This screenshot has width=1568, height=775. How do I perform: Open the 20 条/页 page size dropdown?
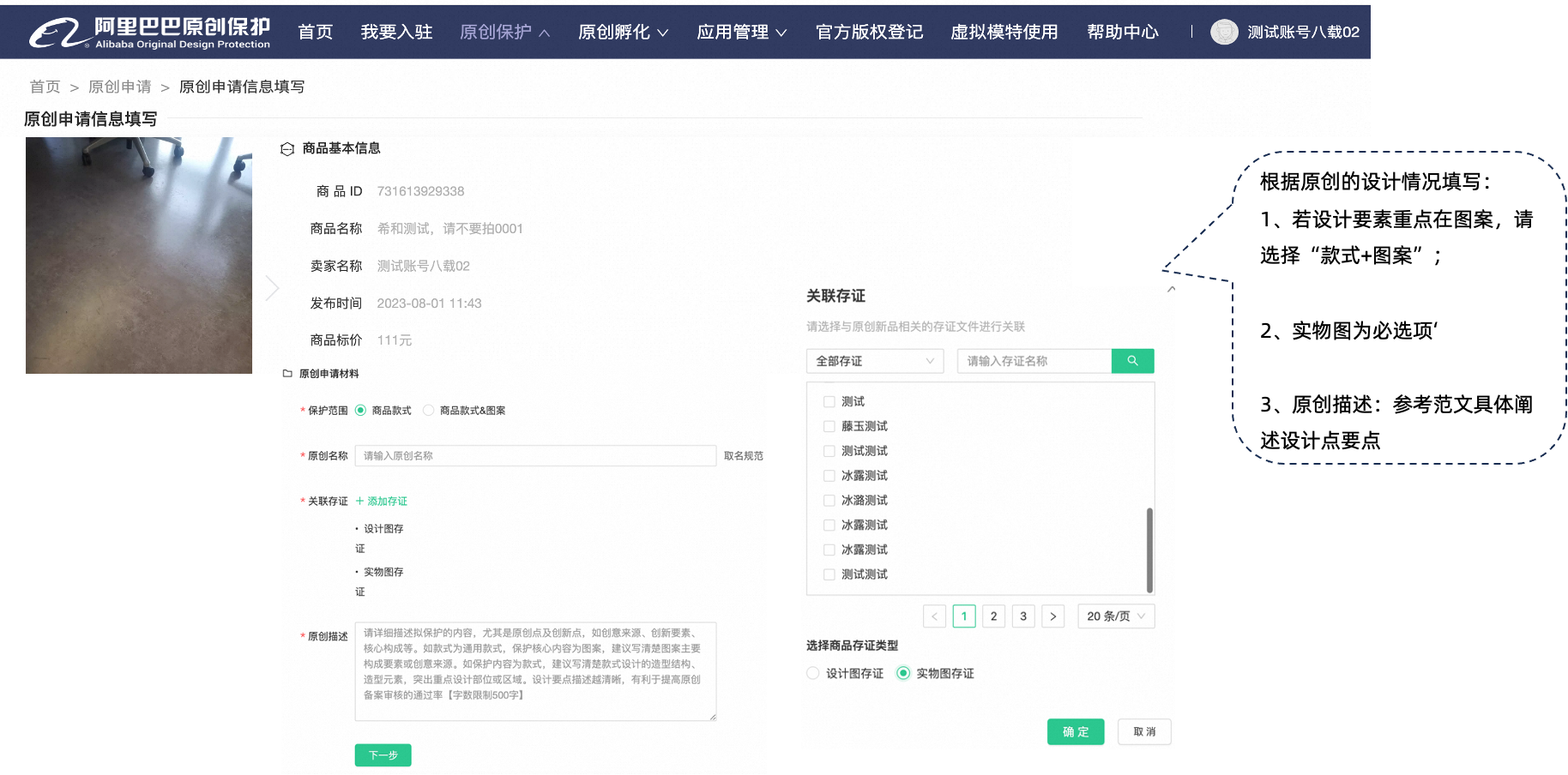pyautogui.click(x=1116, y=616)
